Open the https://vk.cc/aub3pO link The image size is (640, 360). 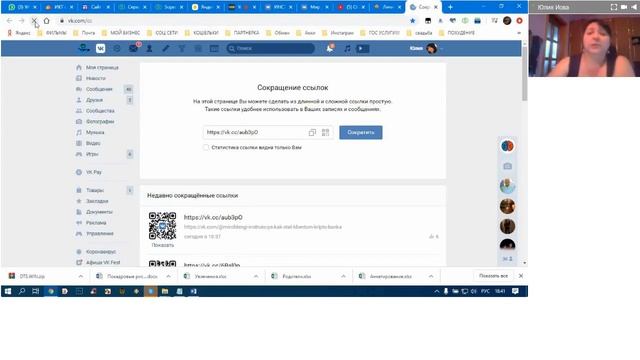click(213, 217)
